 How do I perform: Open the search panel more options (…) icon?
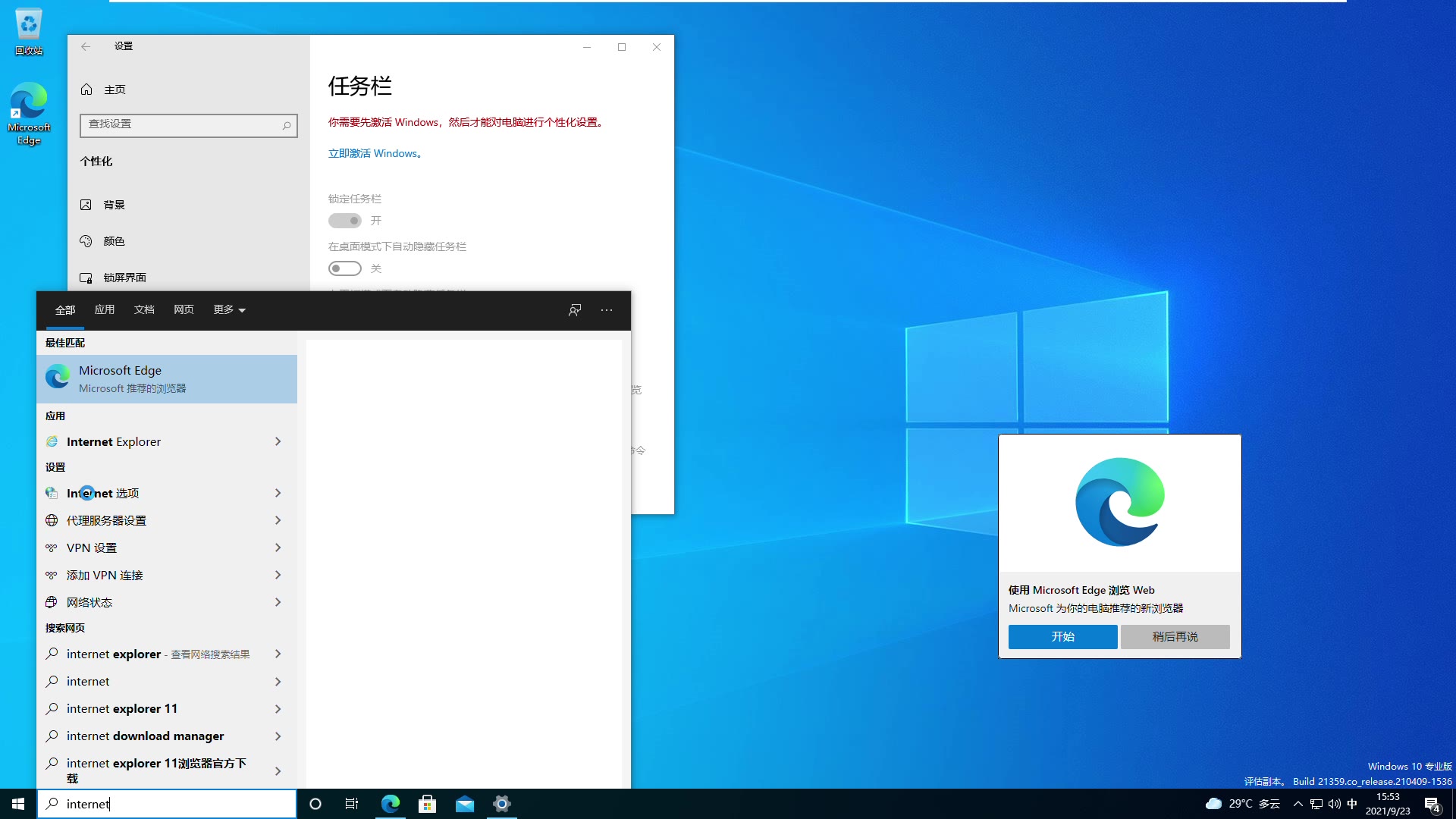point(607,310)
